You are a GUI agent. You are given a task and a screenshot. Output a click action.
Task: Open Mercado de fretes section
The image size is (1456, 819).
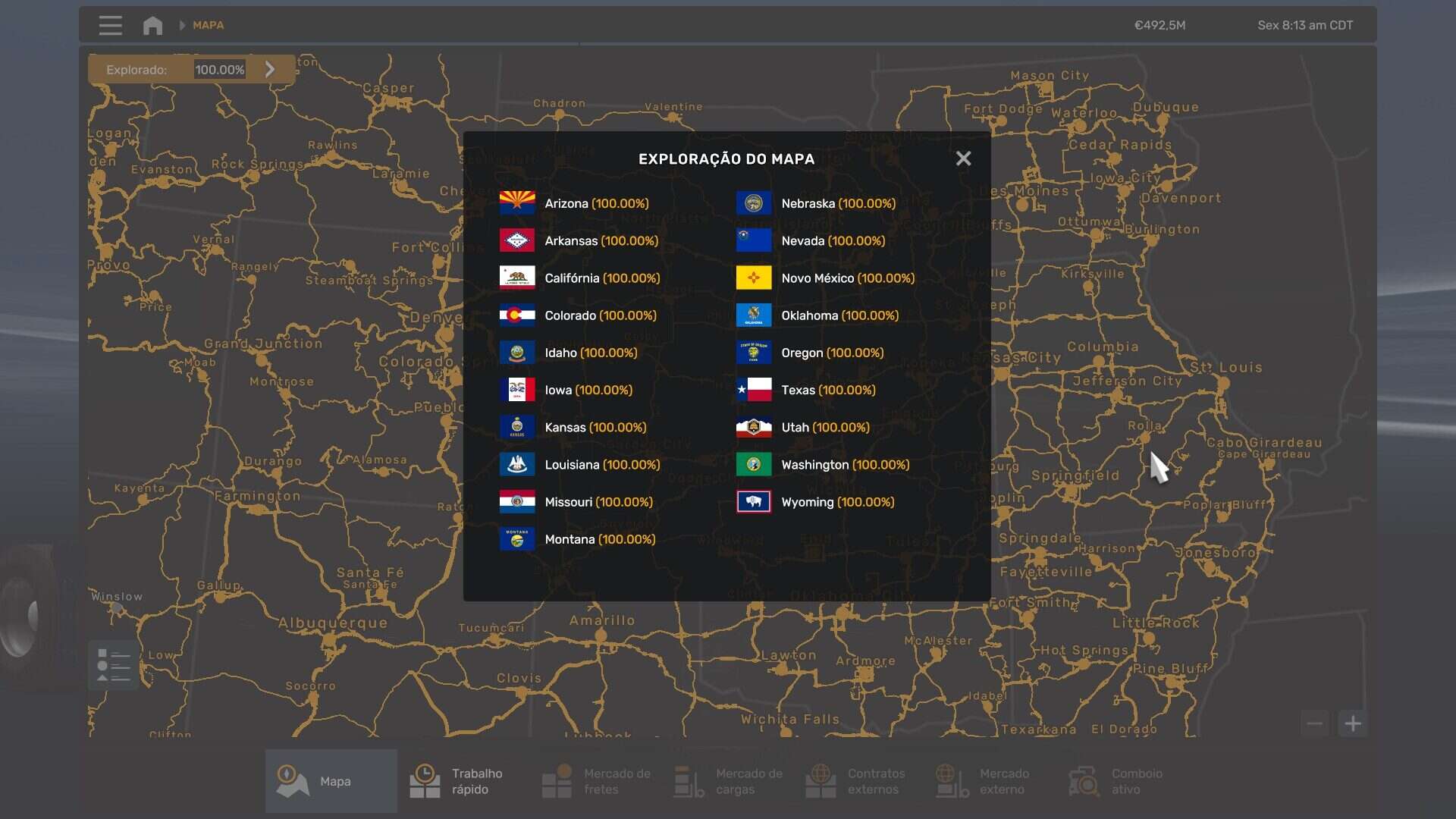pyautogui.click(x=595, y=781)
